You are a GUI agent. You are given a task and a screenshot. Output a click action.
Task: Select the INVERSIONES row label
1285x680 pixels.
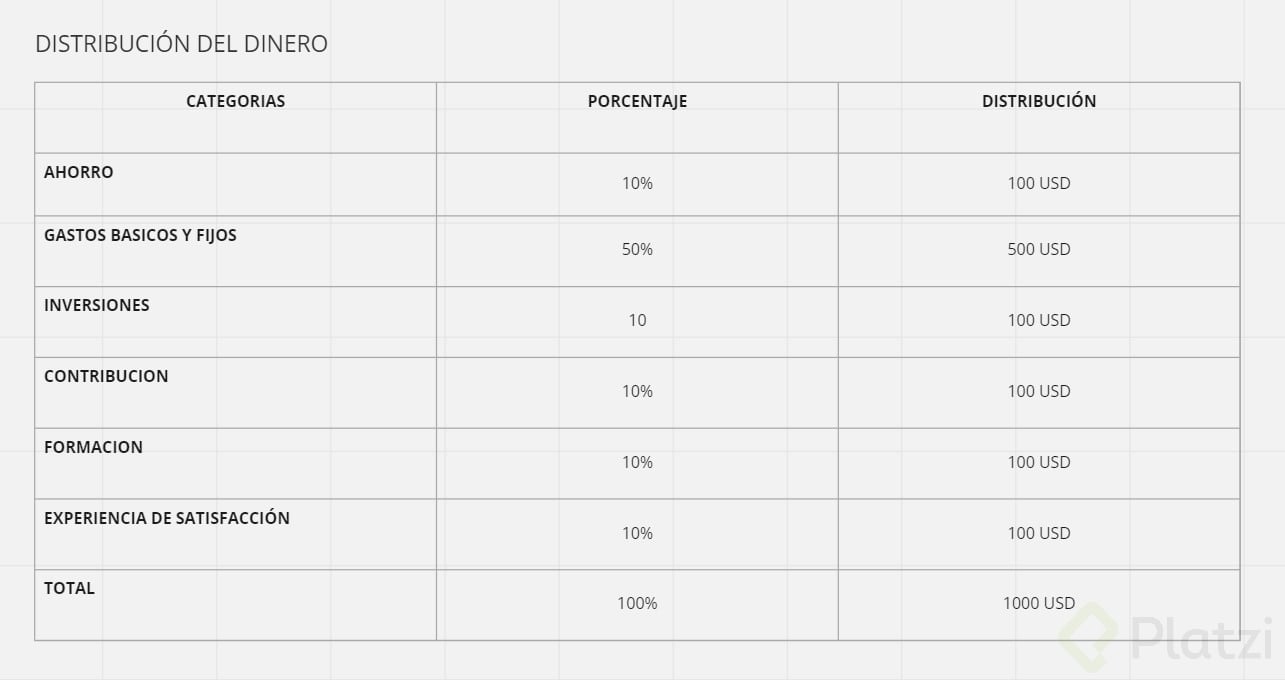[x=97, y=305]
